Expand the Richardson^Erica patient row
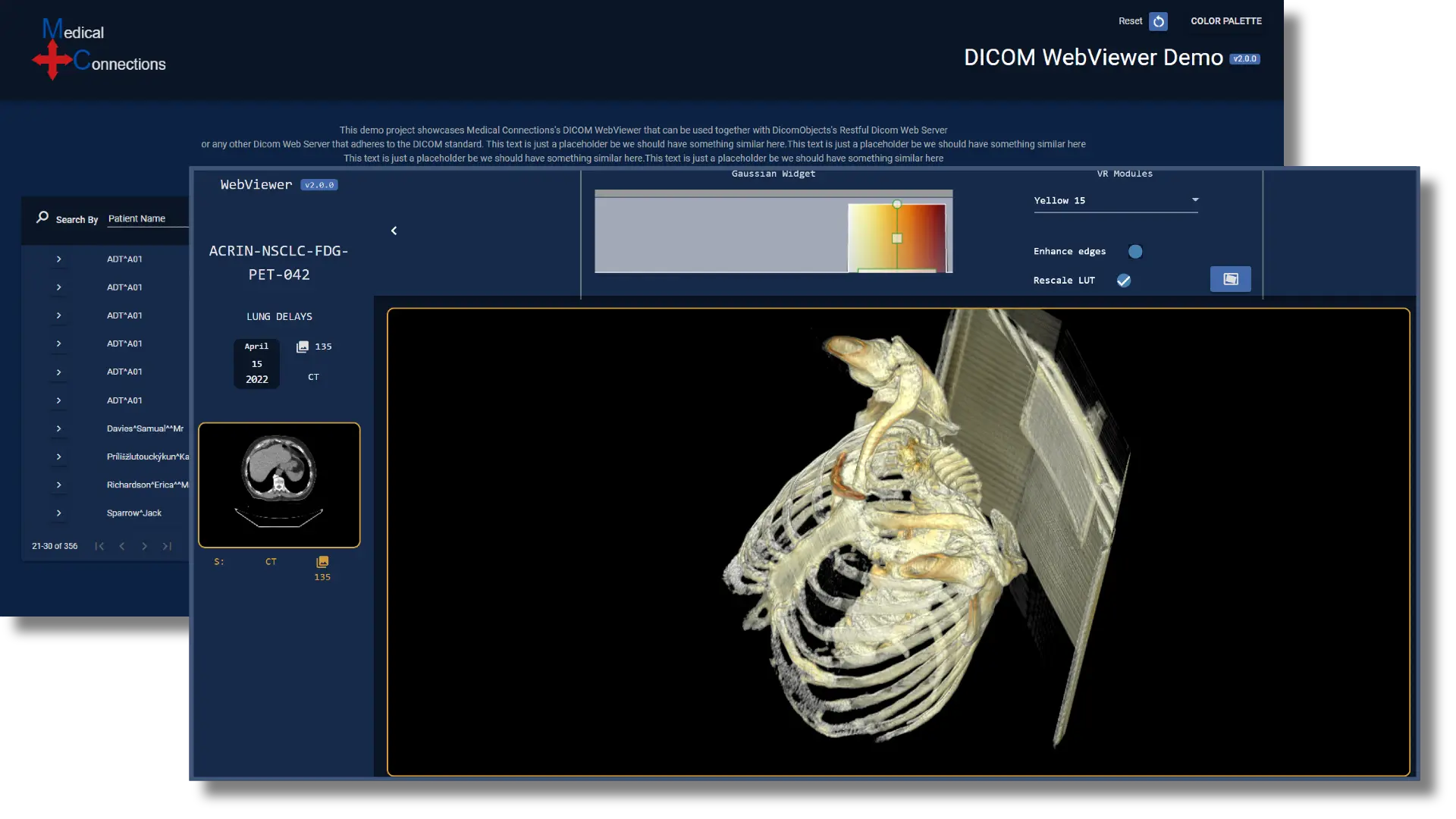This screenshot has width=1456, height=819. click(x=58, y=485)
